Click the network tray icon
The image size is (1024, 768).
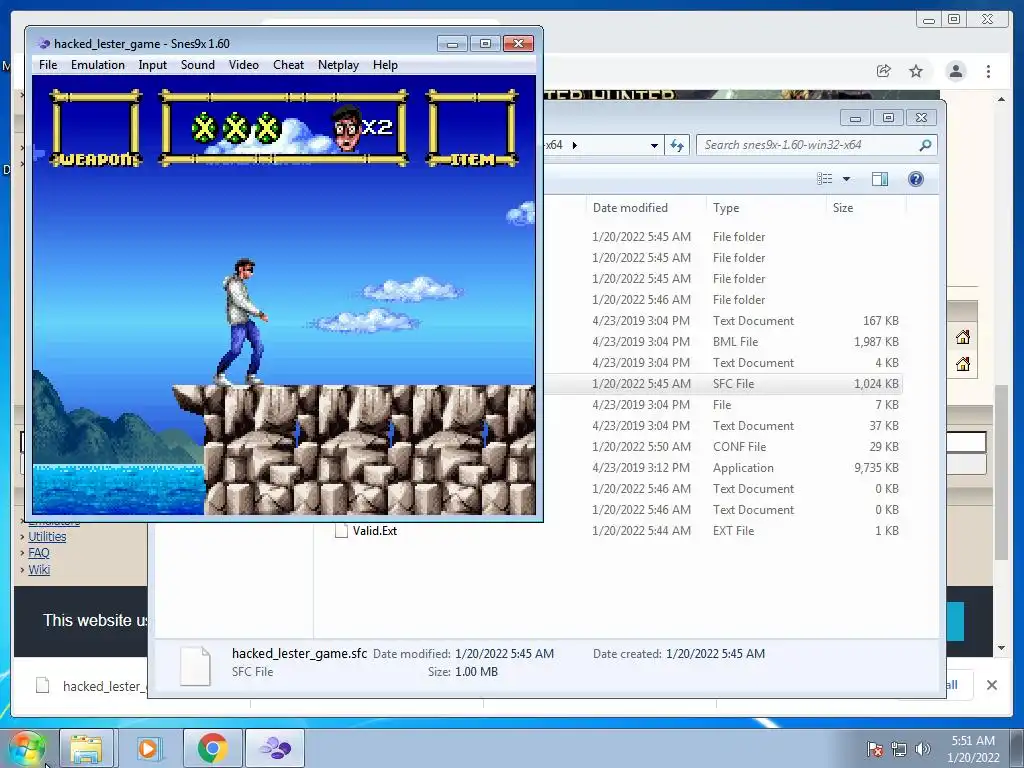pos(899,749)
